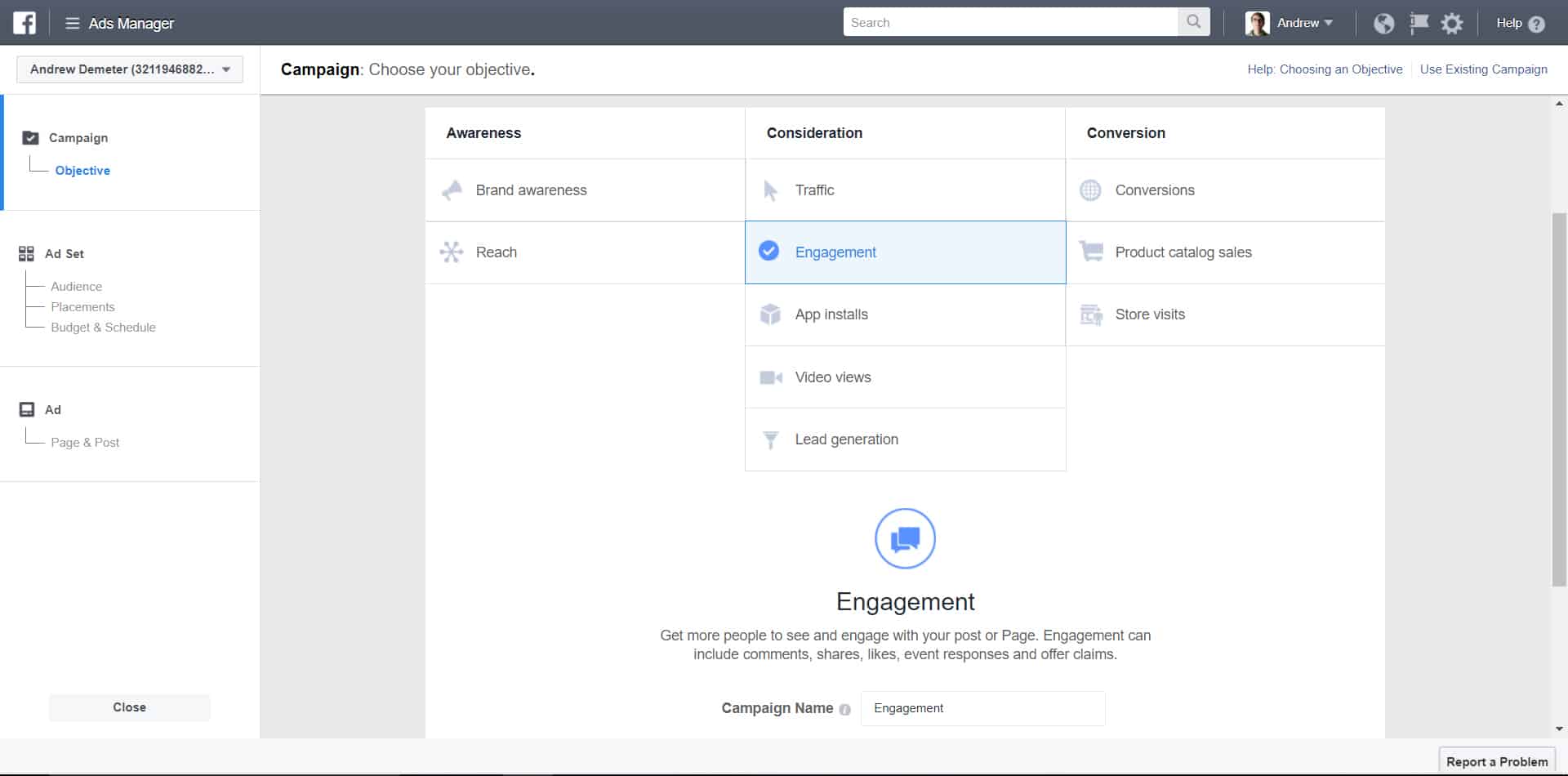Go to Budget & Schedule in sidebar
Image resolution: width=1568 pixels, height=776 pixels.
coord(103,327)
